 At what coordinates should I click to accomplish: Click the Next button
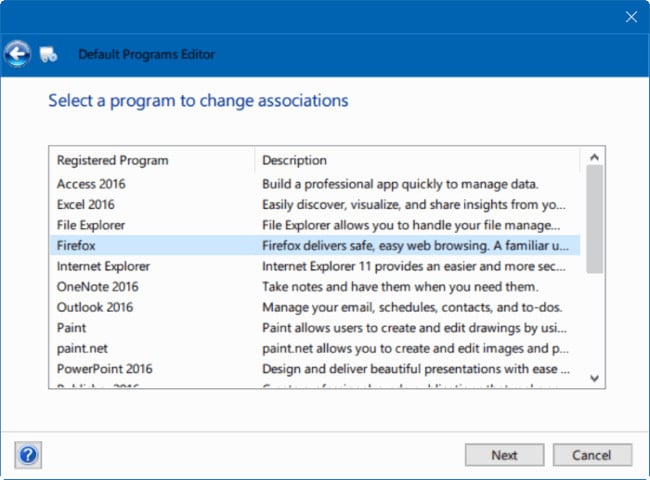tap(504, 455)
